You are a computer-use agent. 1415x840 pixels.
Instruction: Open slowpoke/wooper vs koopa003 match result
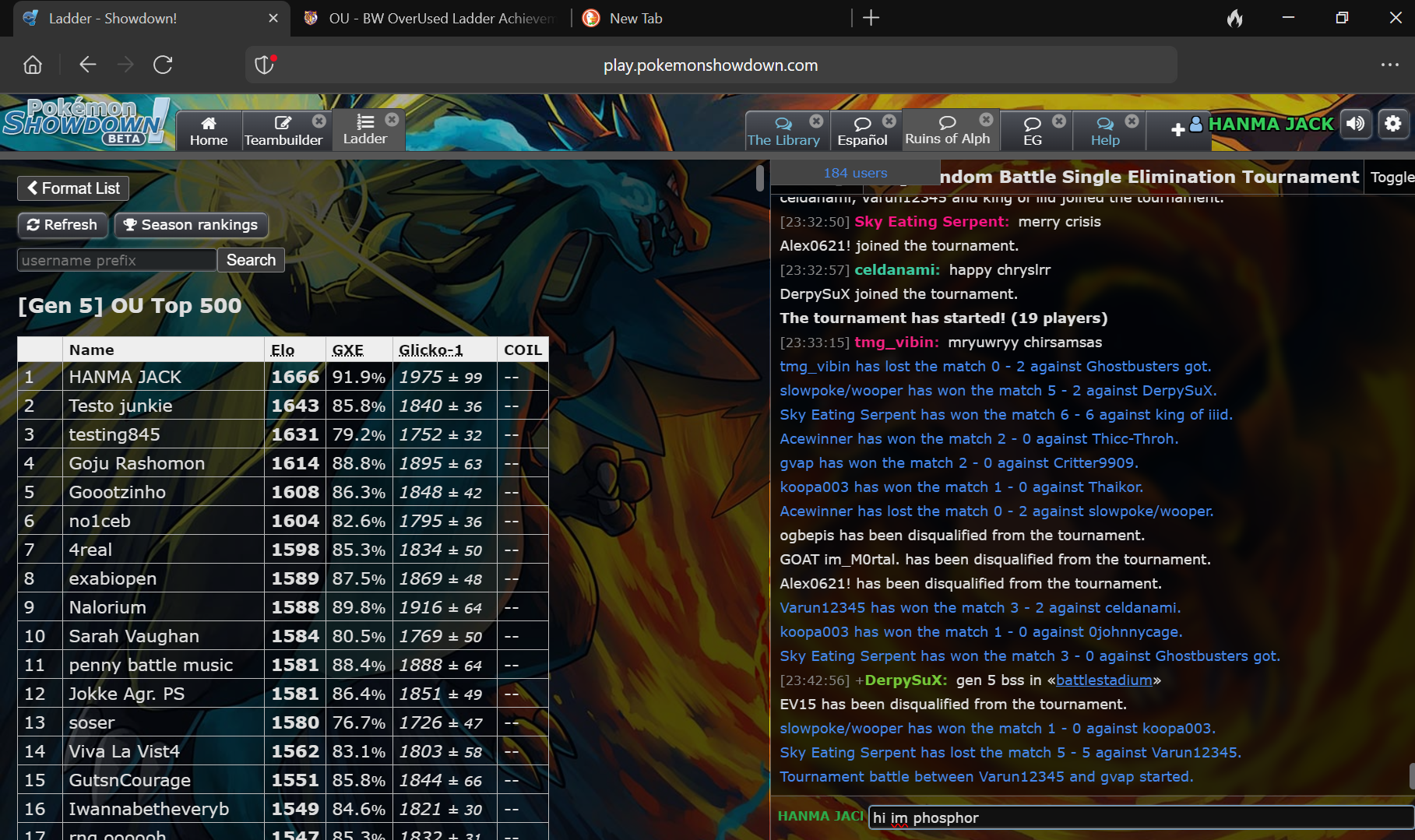pyautogui.click(x=998, y=729)
